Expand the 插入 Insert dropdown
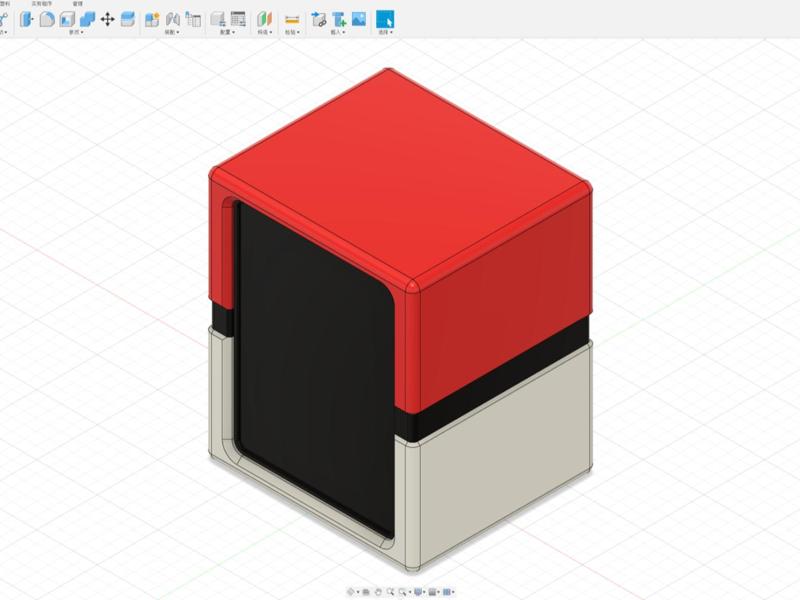The width and height of the screenshot is (800, 600). [340, 31]
